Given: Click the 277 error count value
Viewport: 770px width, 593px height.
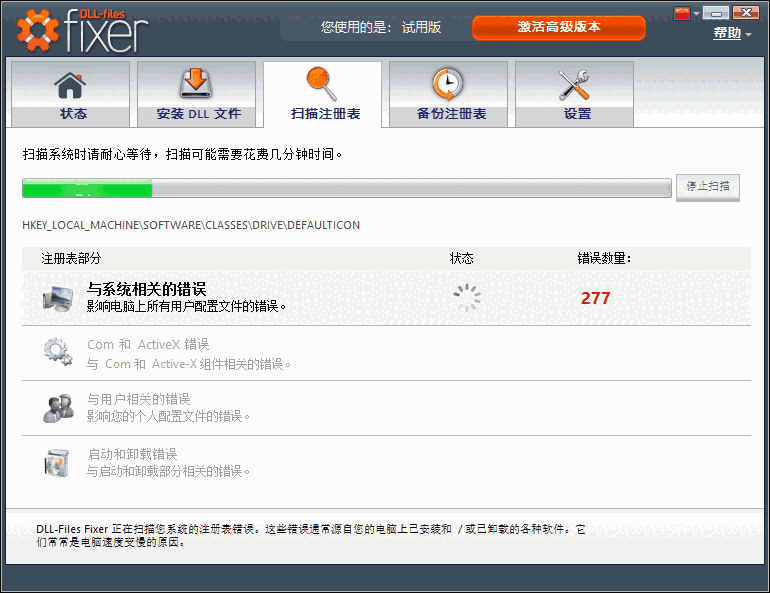Looking at the screenshot, I should tap(595, 298).
